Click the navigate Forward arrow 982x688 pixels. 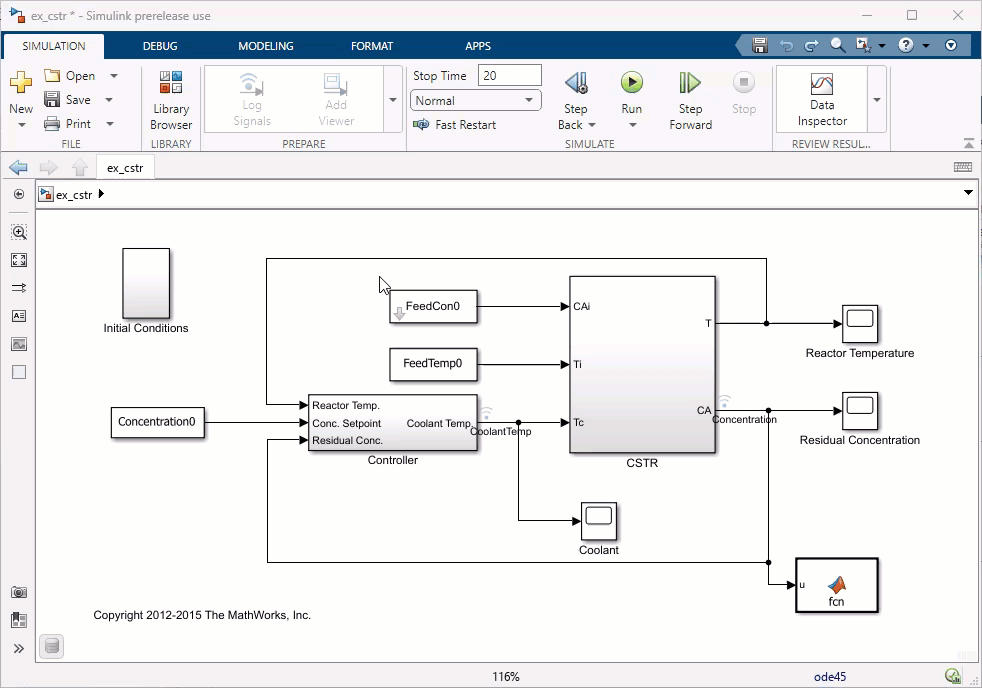coord(48,168)
